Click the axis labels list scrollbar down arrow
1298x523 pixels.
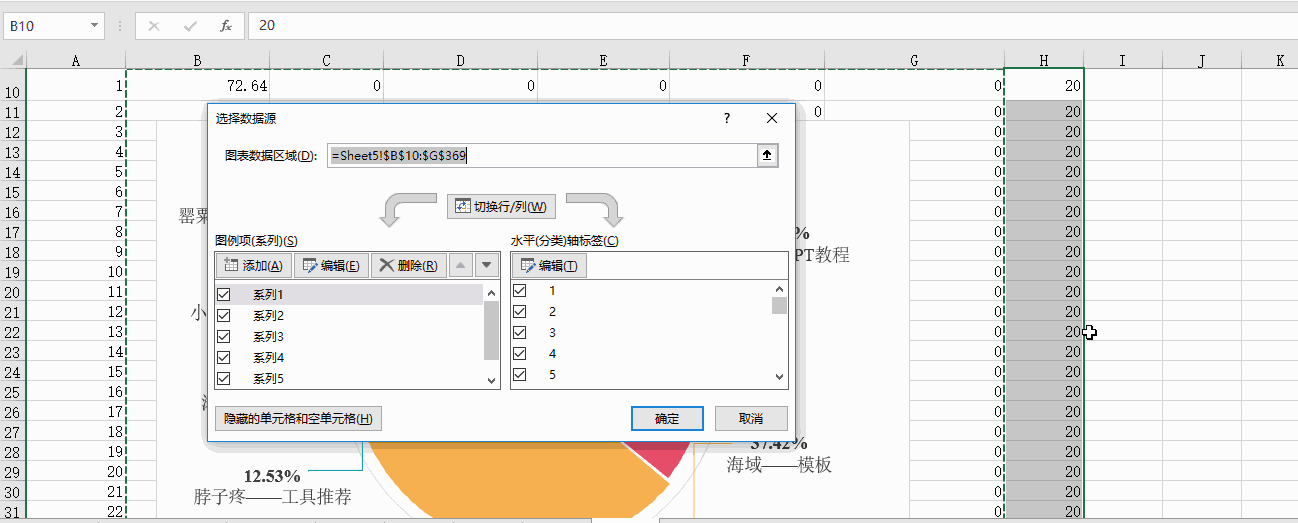[779, 377]
